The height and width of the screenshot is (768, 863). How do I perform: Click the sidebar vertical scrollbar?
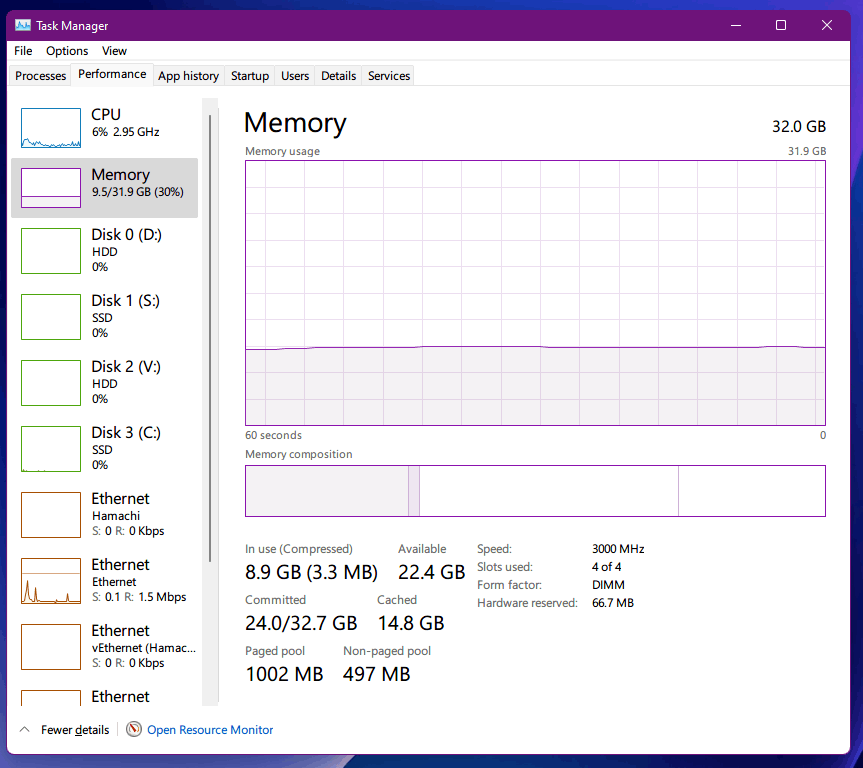(x=210, y=339)
